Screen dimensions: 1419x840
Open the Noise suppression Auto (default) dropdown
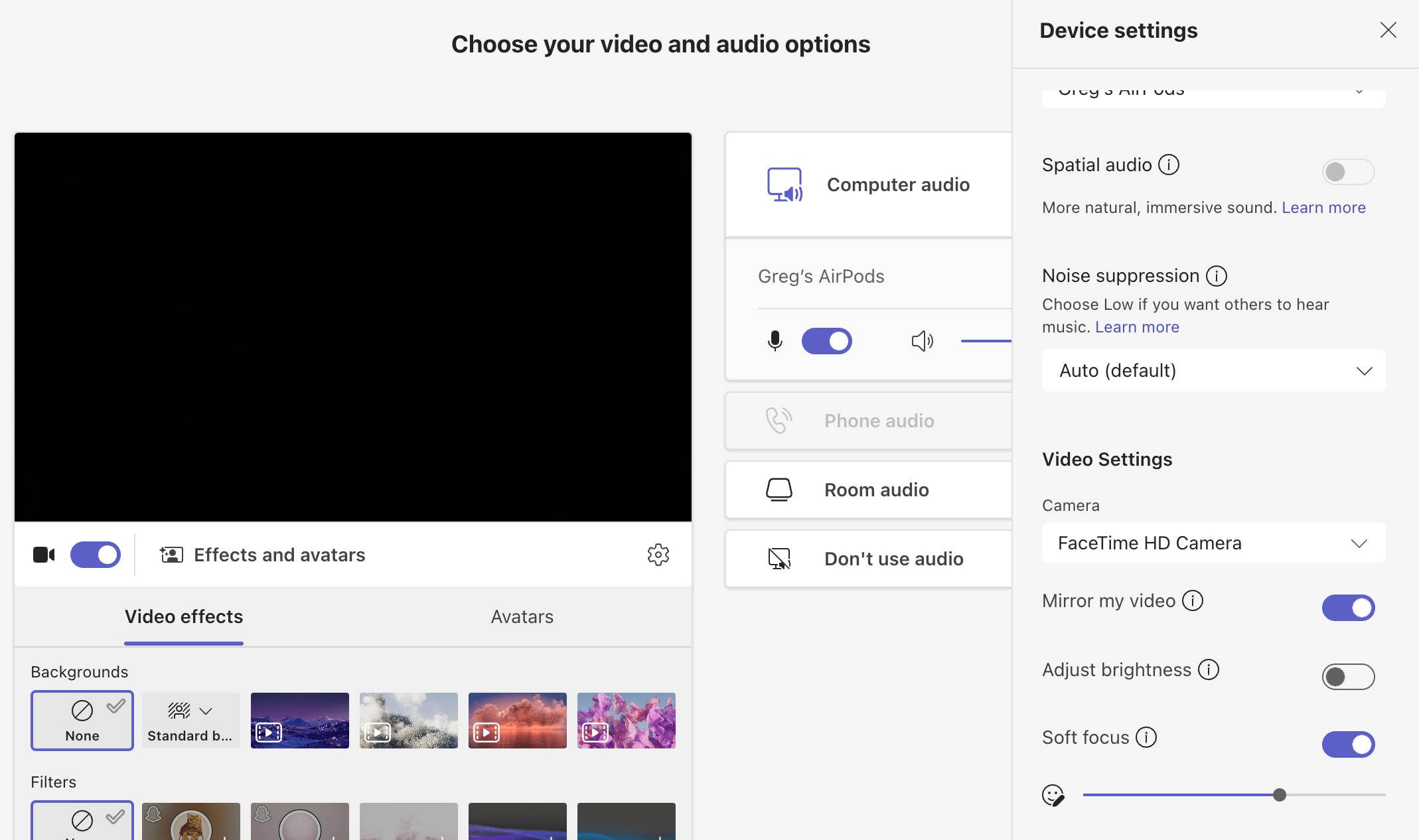pyautogui.click(x=1213, y=370)
